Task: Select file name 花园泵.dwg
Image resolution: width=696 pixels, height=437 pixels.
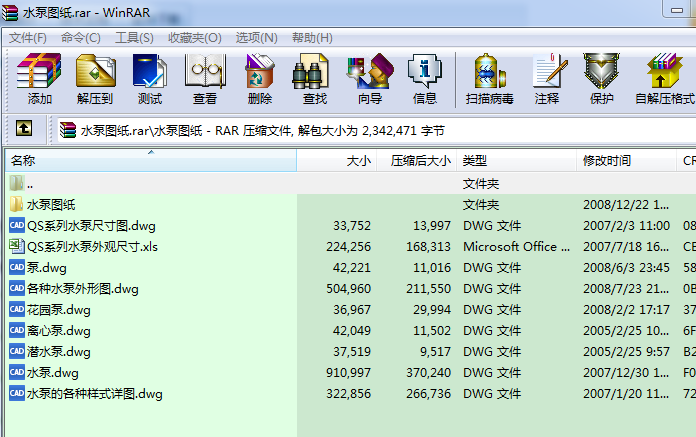Action: pos(59,310)
